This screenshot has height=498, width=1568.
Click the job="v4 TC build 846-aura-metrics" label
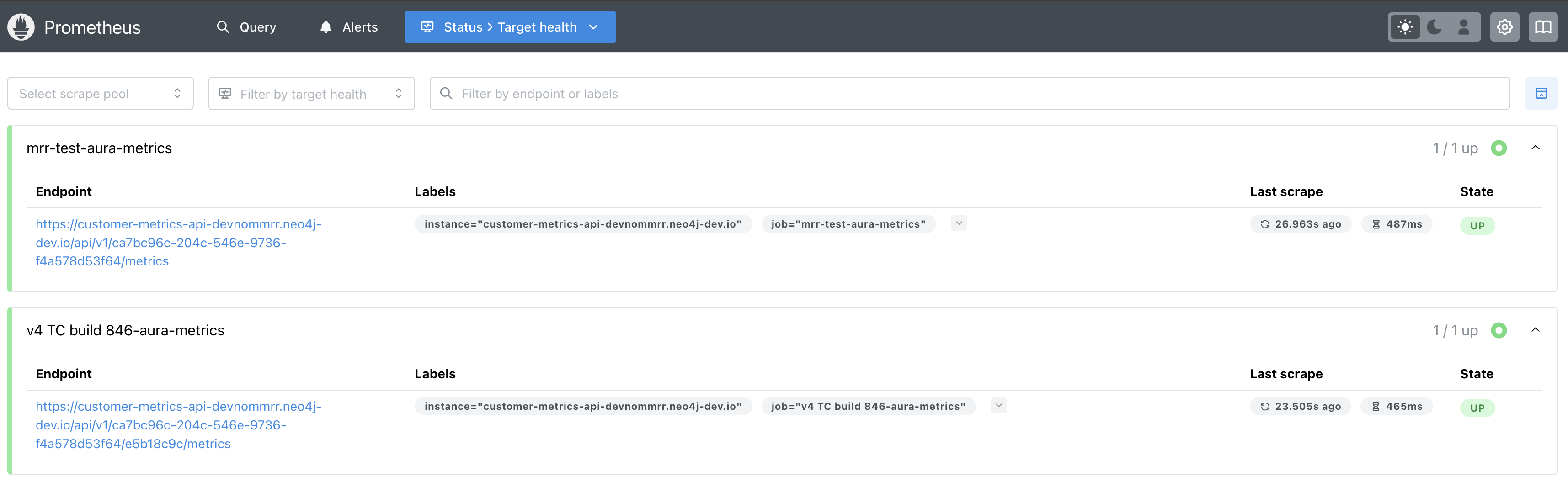click(869, 406)
